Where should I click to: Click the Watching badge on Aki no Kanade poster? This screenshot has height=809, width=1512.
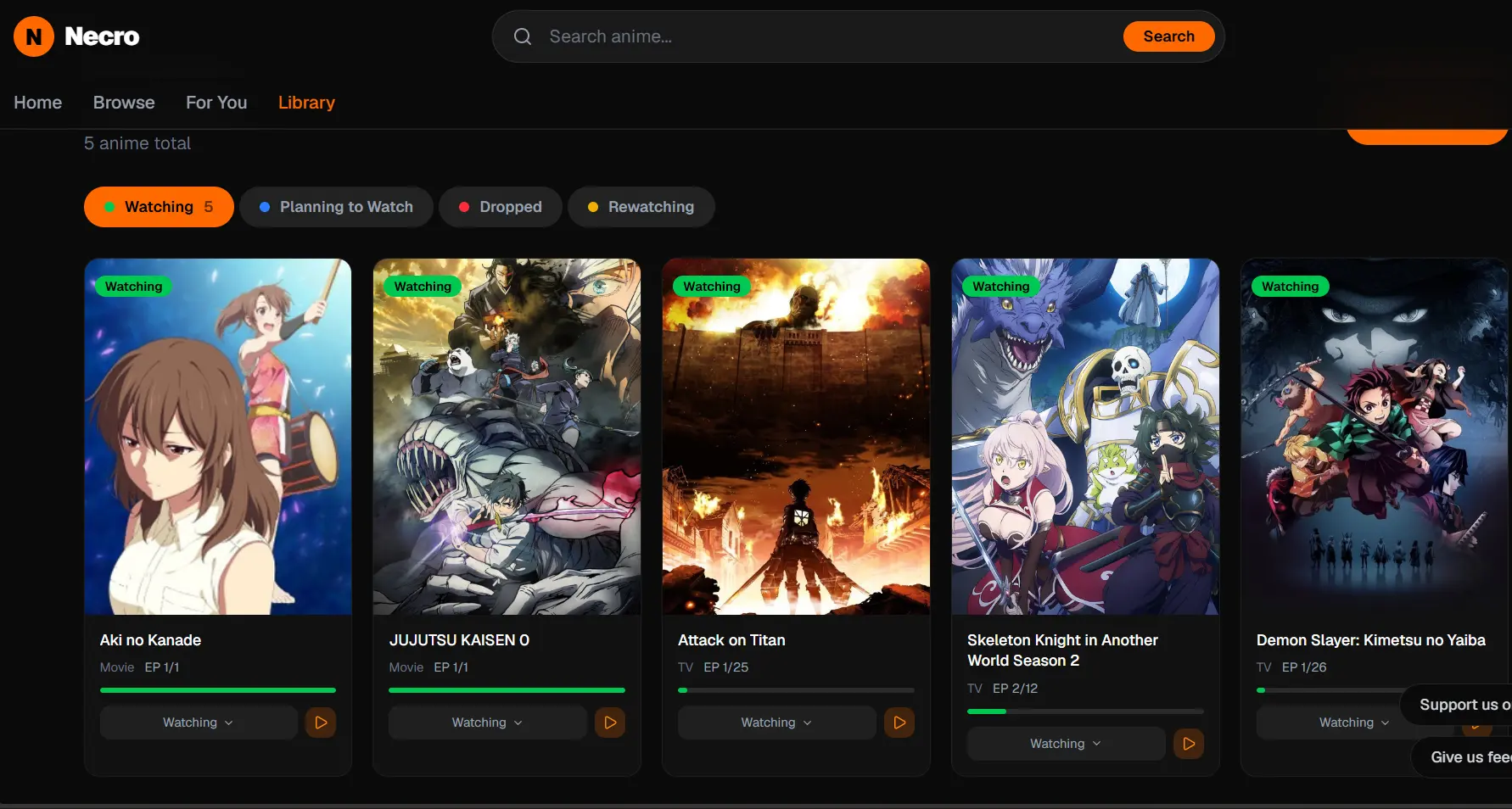point(133,287)
